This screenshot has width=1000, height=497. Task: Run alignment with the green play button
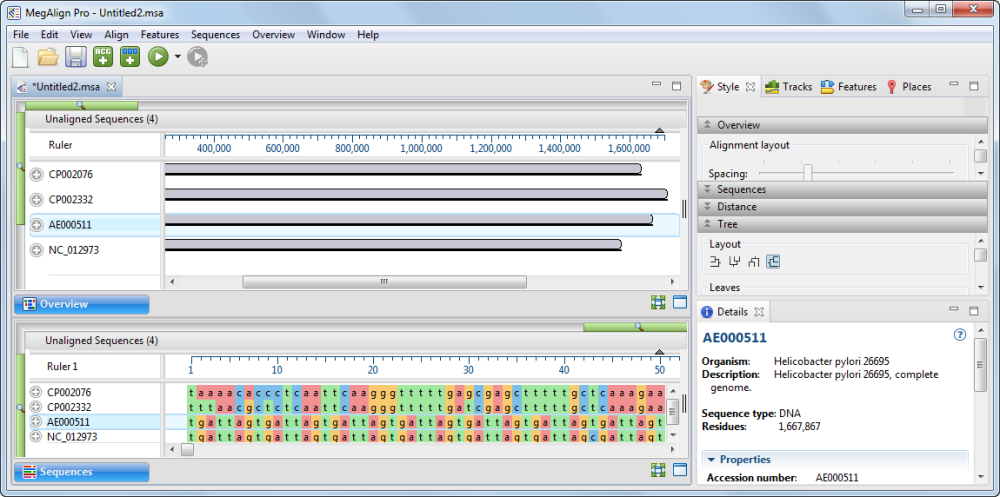click(x=158, y=57)
